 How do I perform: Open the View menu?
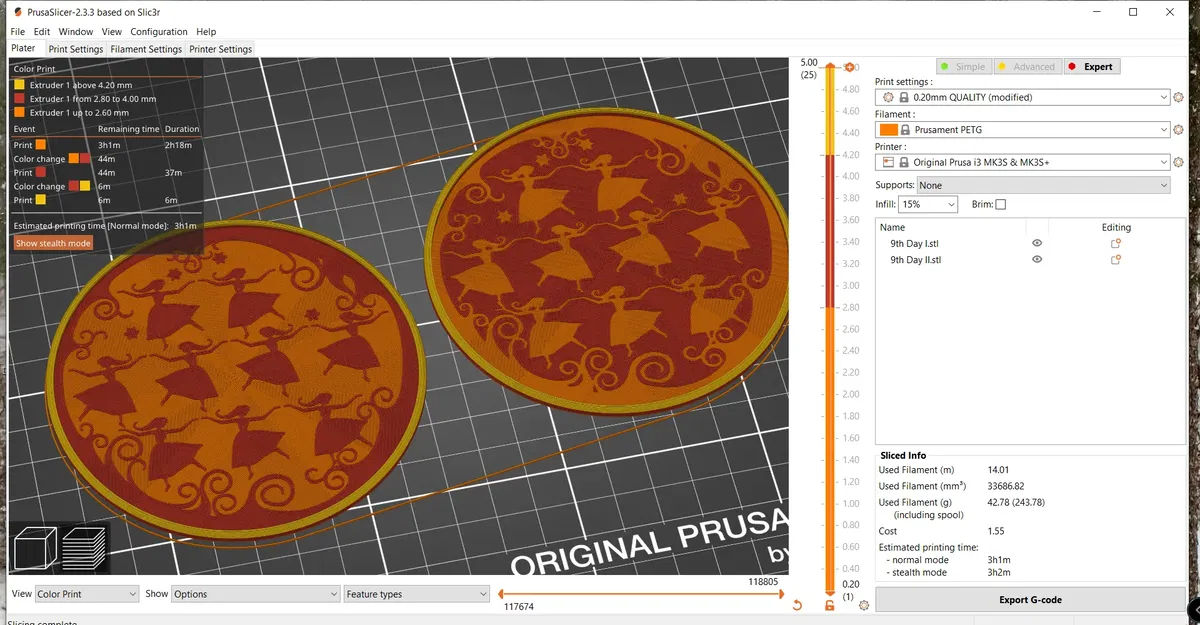click(x=112, y=32)
